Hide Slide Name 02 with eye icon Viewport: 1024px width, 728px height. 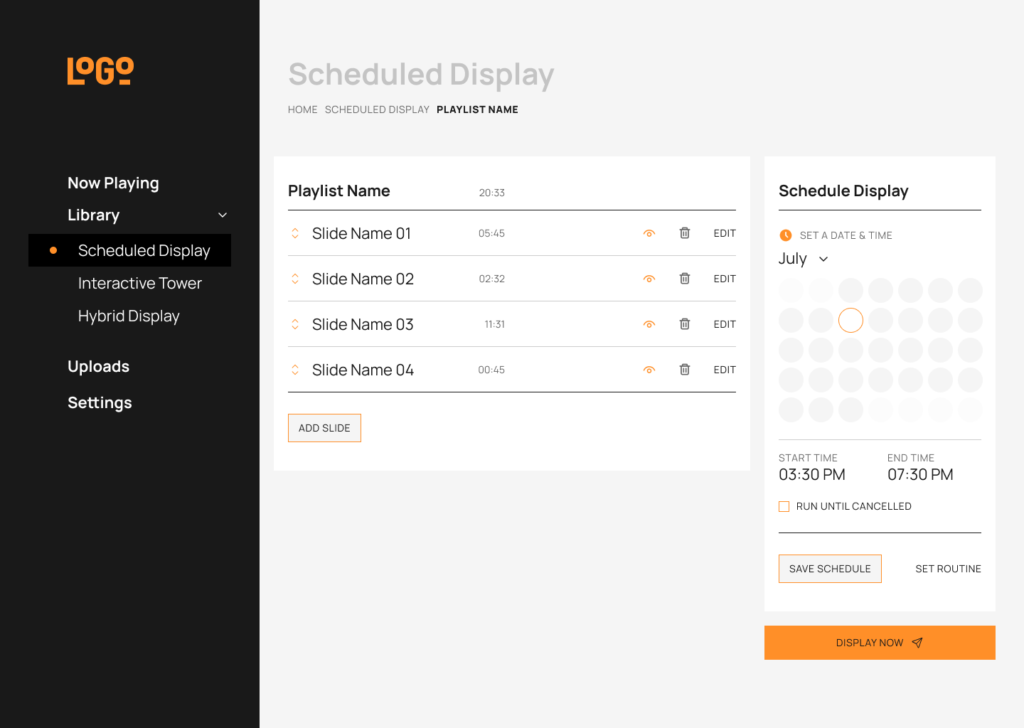click(x=649, y=279)
